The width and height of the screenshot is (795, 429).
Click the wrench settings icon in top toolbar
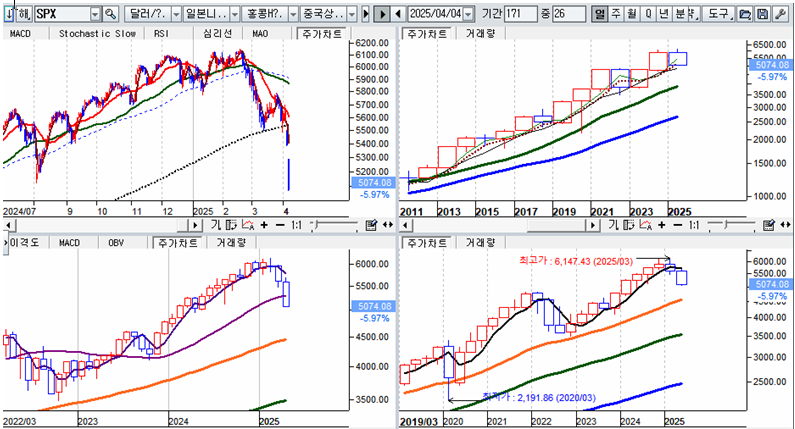pyautogui.click(x=780, y=14)
